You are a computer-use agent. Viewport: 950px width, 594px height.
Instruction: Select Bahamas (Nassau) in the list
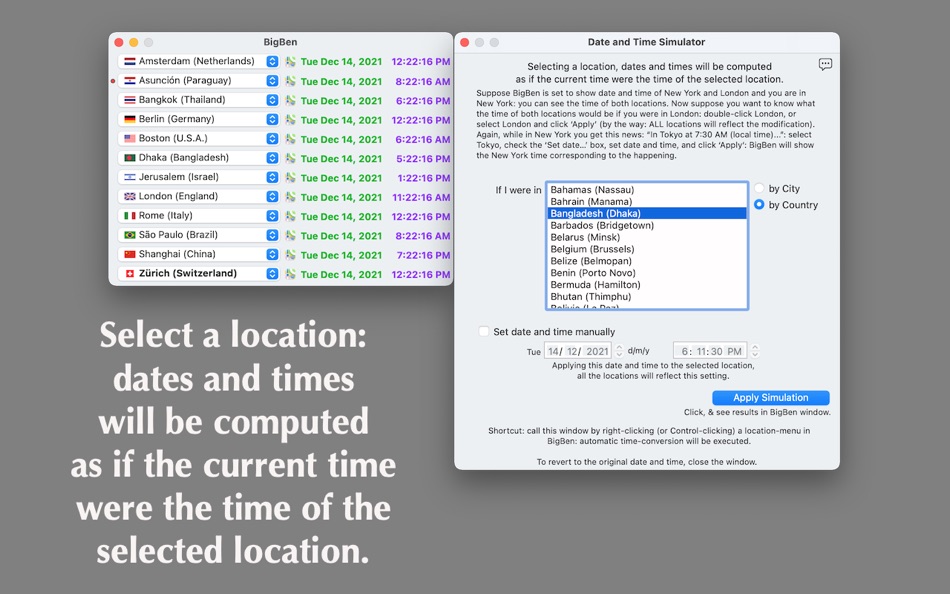click(647, 190)
